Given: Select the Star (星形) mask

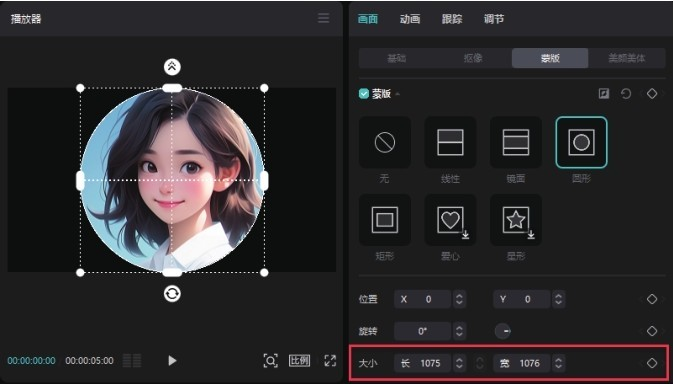Looking at the screenshot, I should pos(515,220).
